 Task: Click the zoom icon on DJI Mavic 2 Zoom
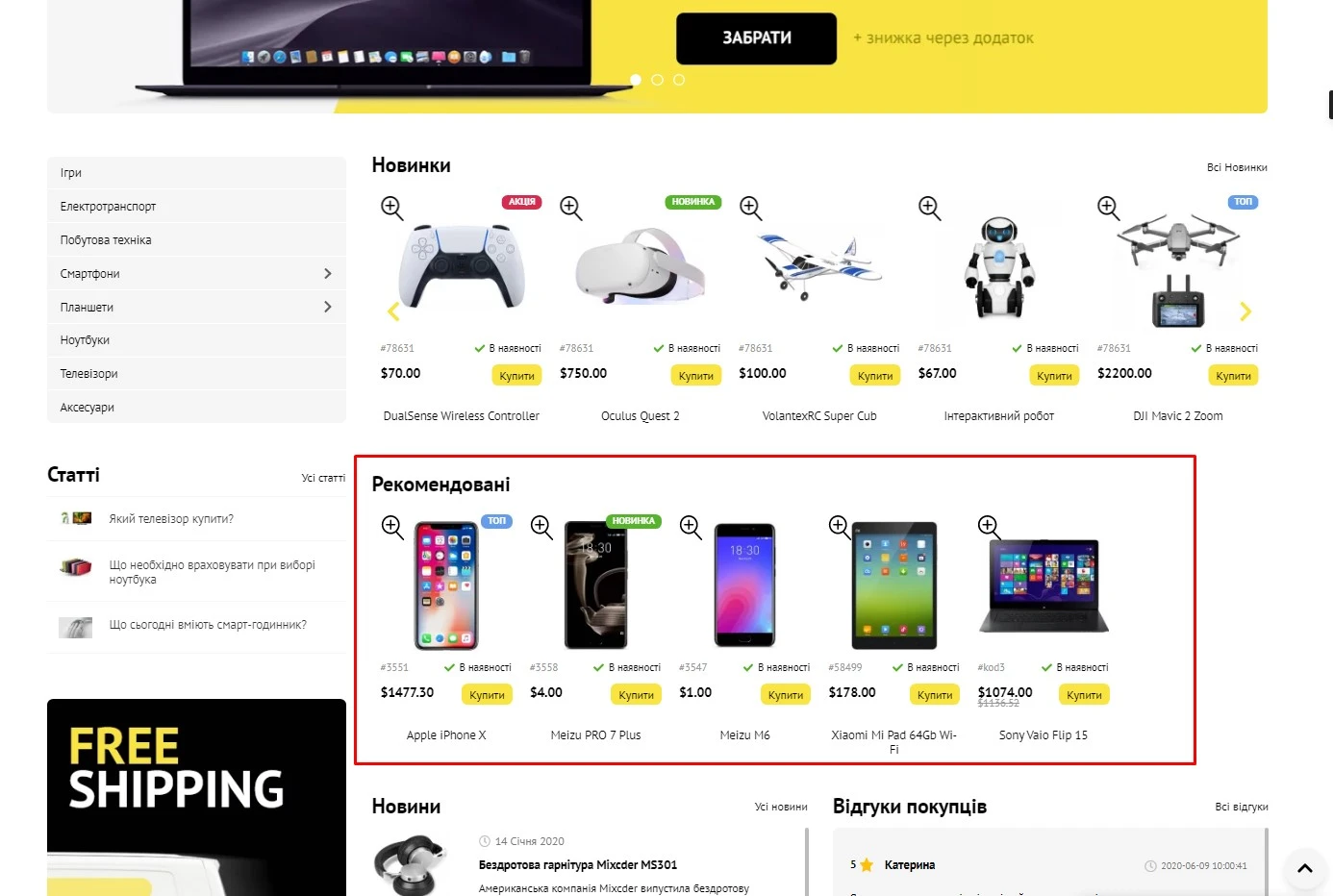click(1108, 208)
